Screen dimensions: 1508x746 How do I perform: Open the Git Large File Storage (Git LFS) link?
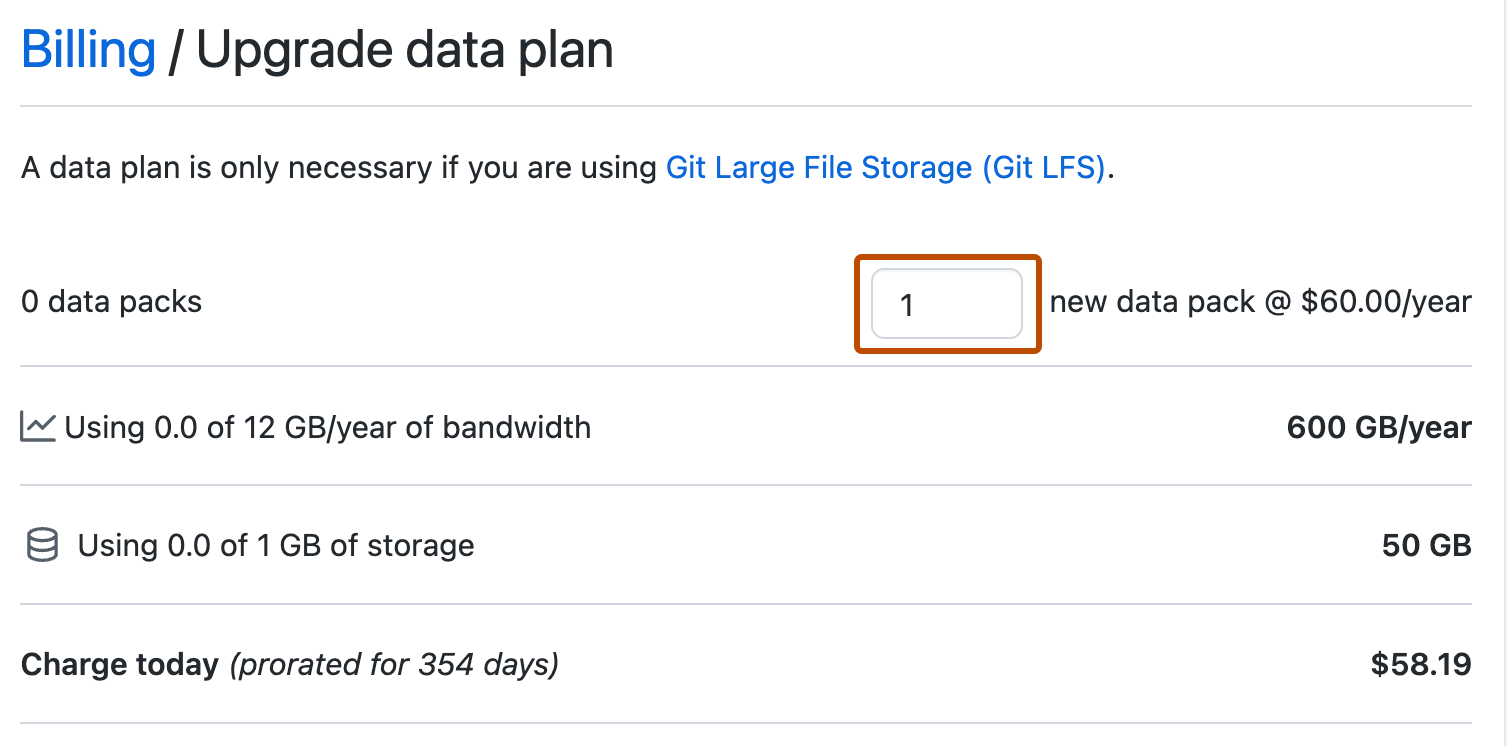click(888, 167)
